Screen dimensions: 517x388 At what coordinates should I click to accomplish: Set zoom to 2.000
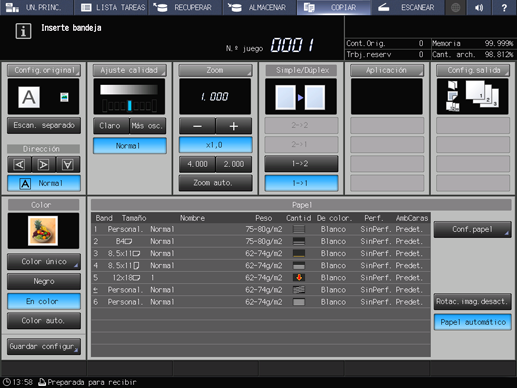coord(234,164)
